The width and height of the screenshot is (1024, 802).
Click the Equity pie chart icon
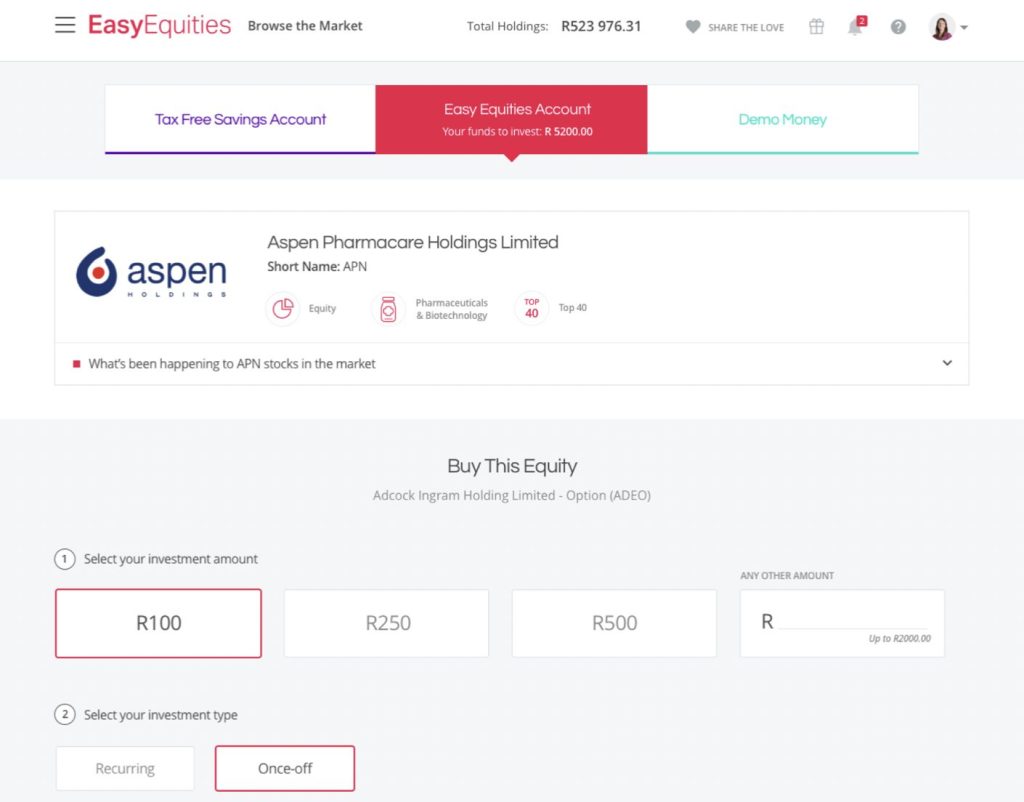283,308
